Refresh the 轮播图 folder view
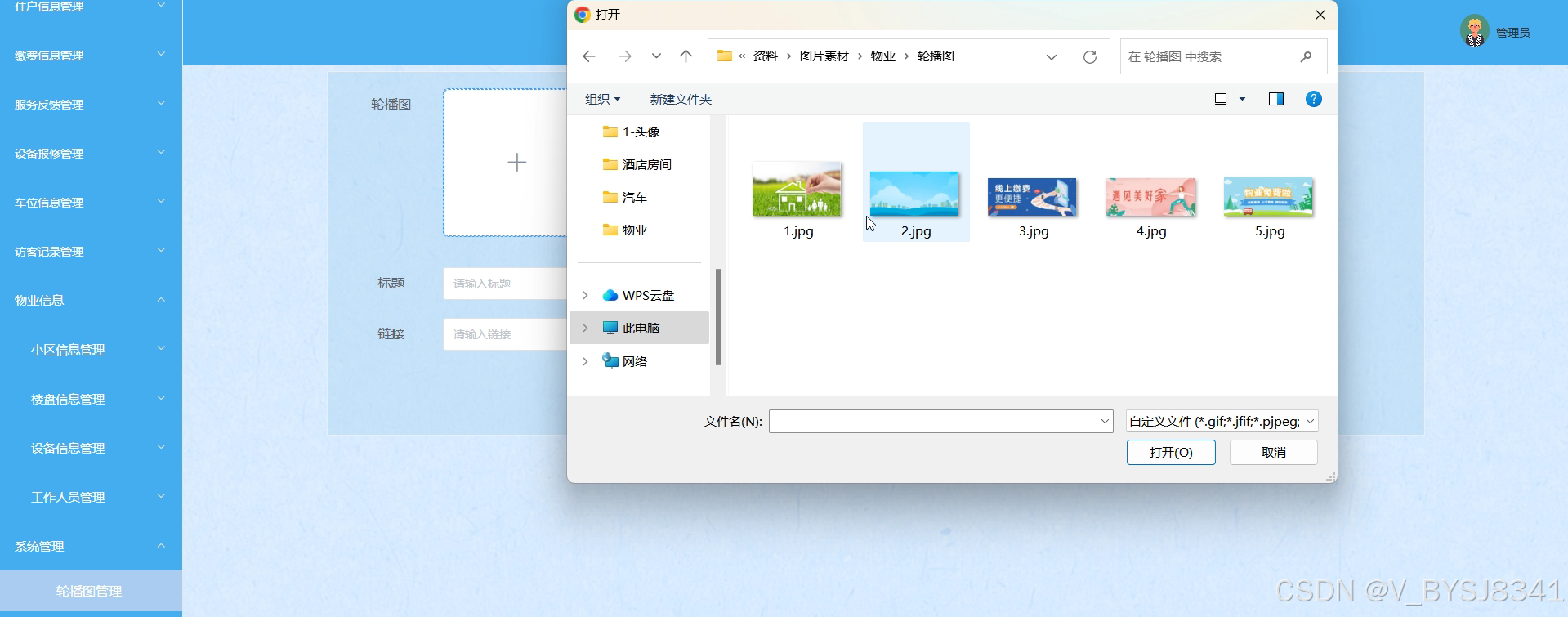This screenshot has width=1568, height=617. 1090,56
